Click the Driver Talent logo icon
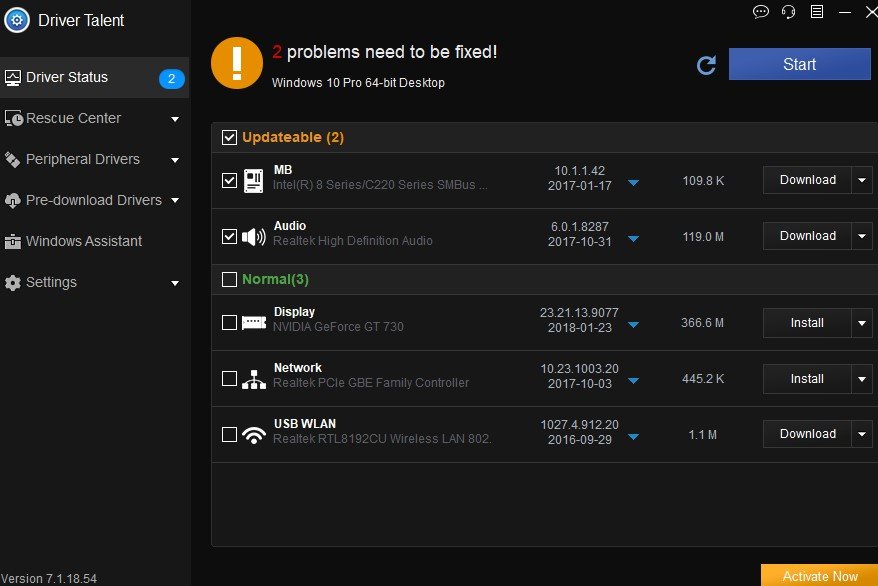This screenshot has width=878, height=586. click(17, 20)
